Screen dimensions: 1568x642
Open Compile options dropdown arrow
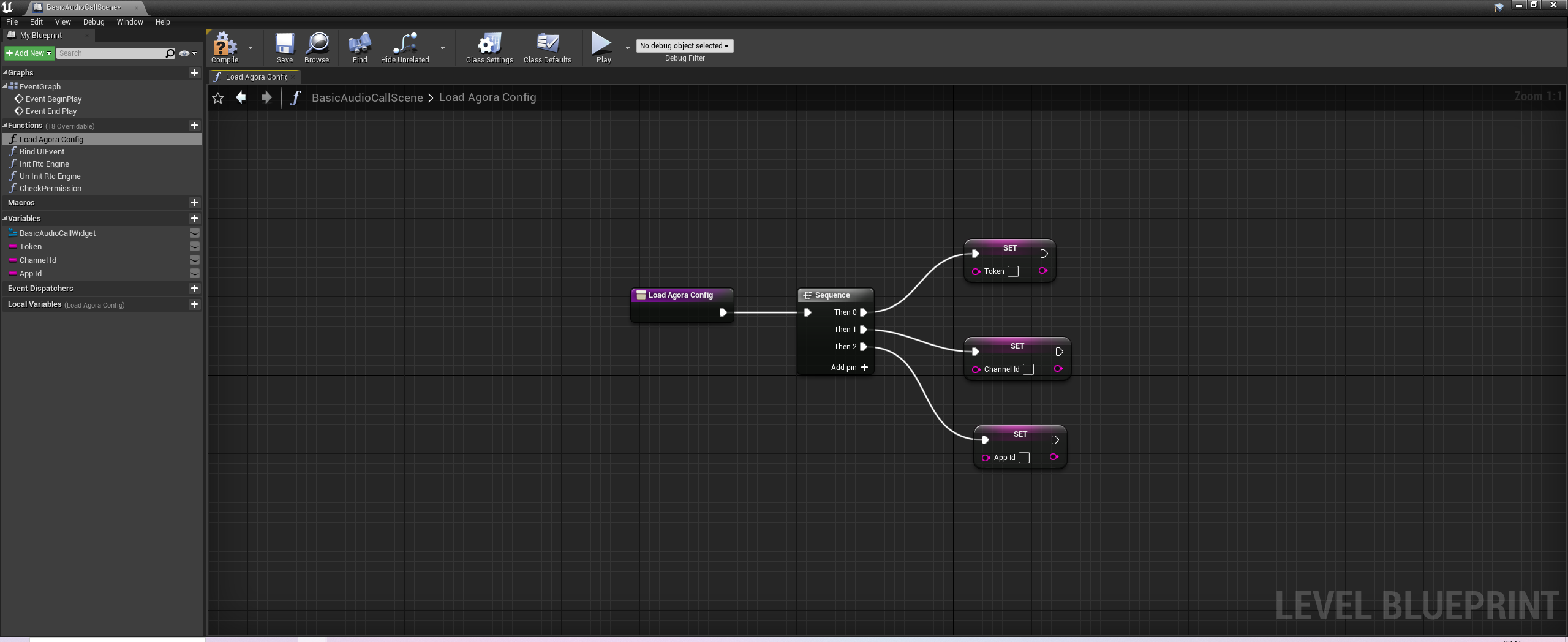[x=250, y=47]
